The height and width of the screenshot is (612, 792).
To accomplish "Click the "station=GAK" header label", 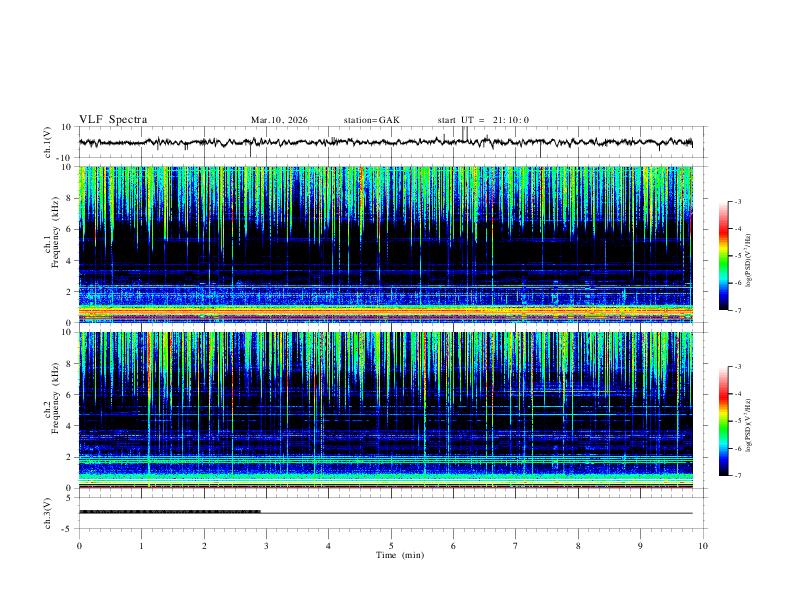I will tap(371, 120).
